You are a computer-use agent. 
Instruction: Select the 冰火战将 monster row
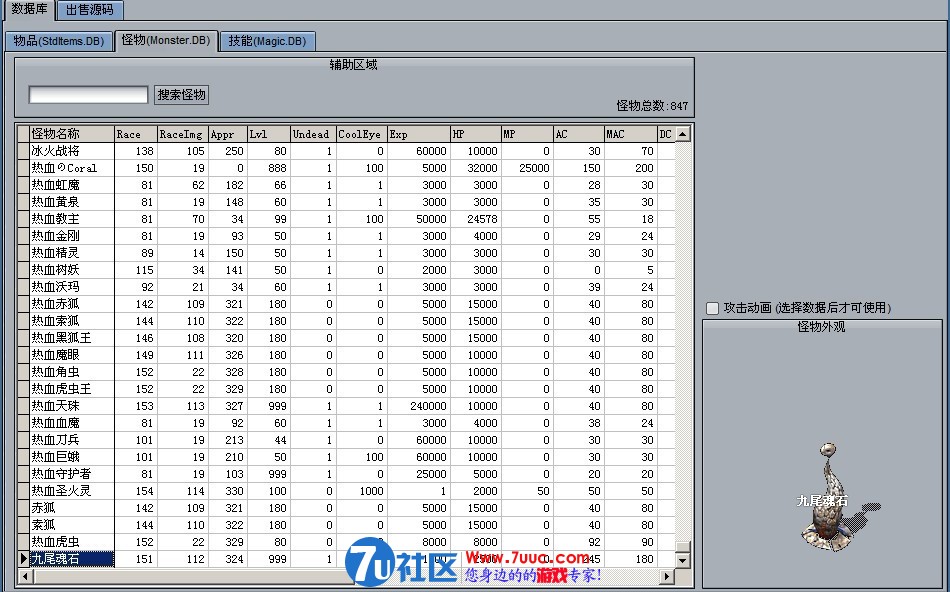(x=345, y=151)
